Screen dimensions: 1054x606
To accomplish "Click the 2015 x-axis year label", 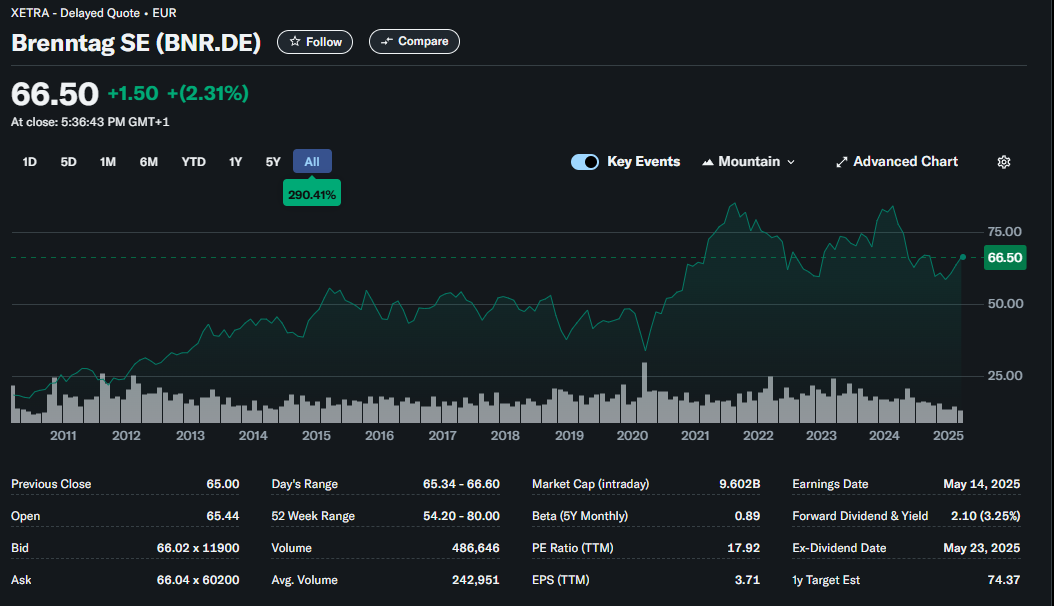I will coord(316,435).
